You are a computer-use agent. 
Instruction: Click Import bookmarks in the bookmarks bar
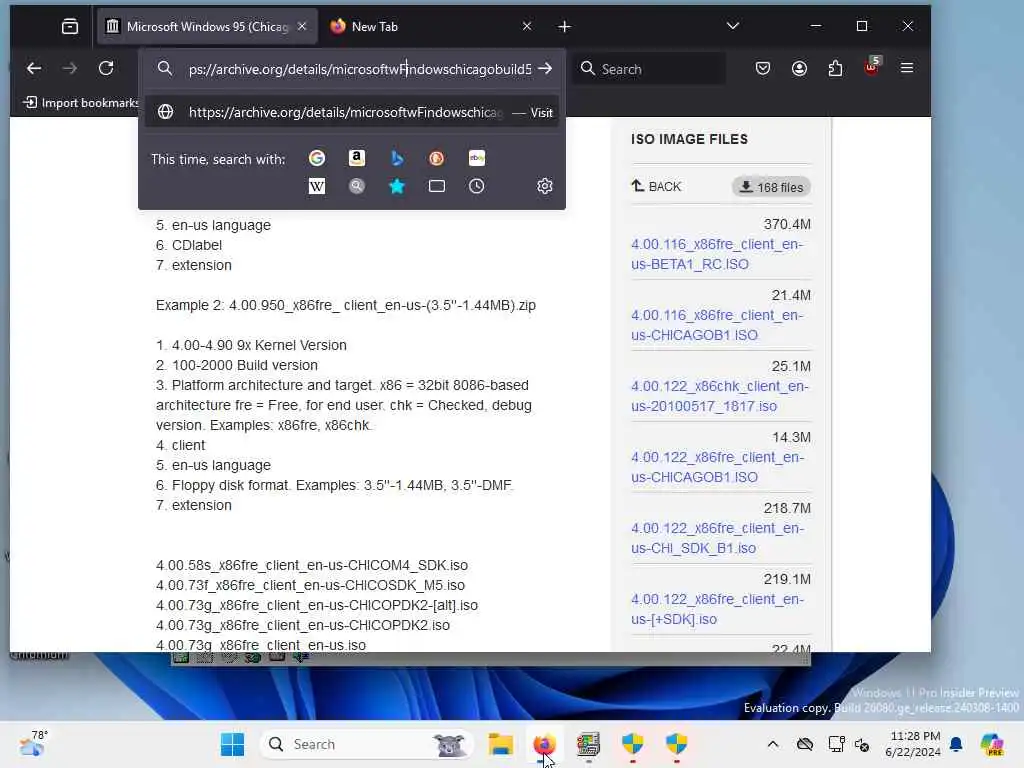(81, 103)
